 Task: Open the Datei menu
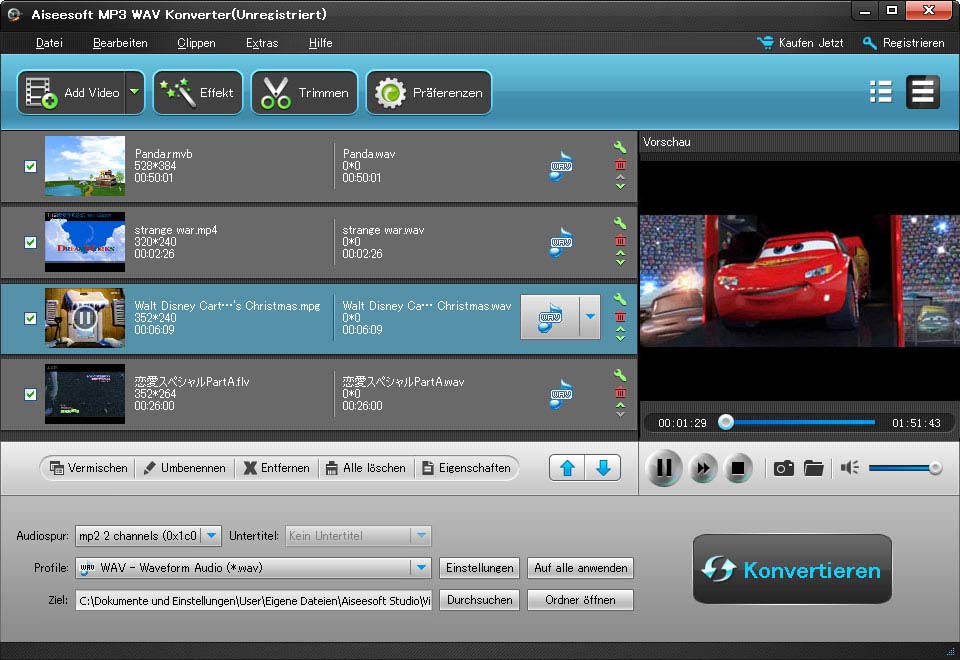click(x=49, y=43)
